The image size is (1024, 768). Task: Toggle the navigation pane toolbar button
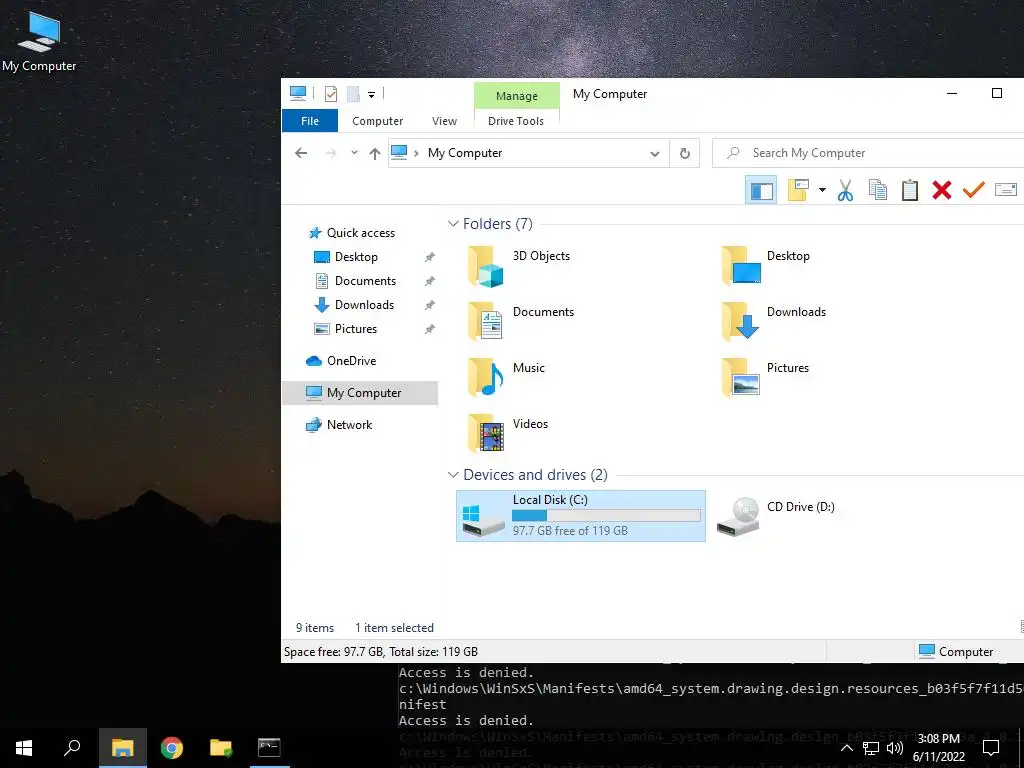pos(761,190)
